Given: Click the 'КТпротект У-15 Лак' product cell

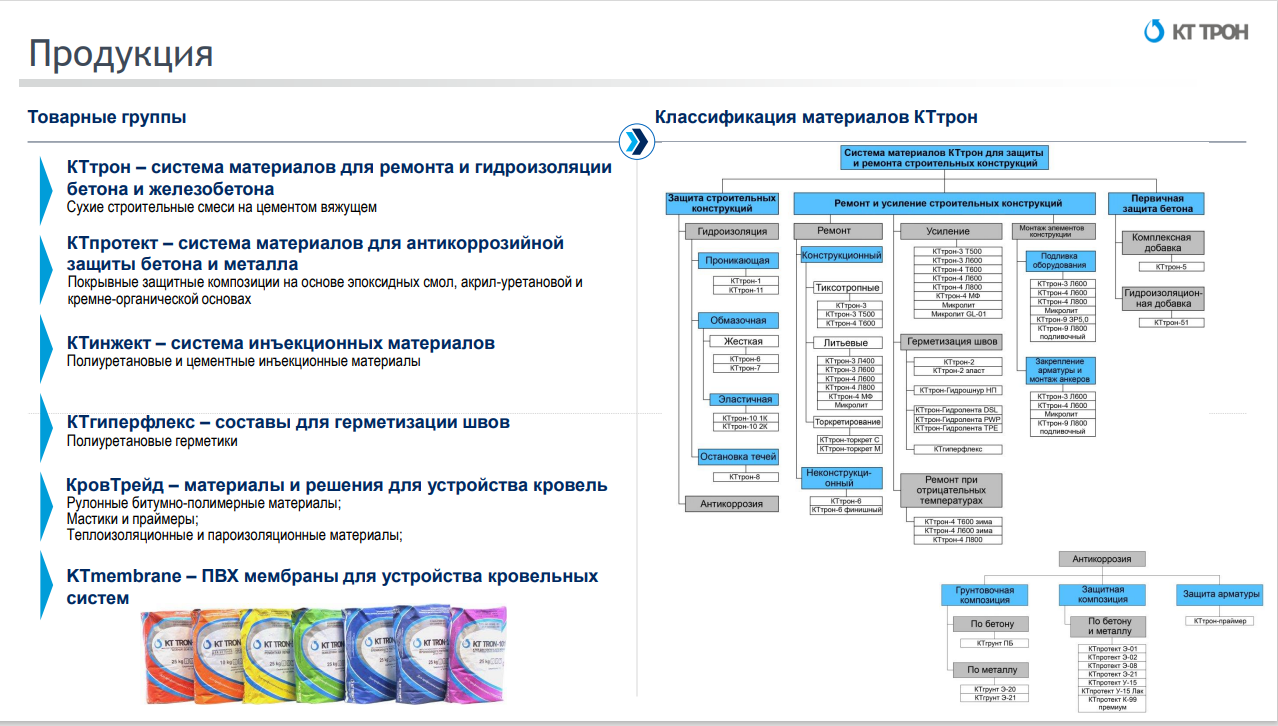Looking at the screenshot, I should click(x=1114, y=691).
